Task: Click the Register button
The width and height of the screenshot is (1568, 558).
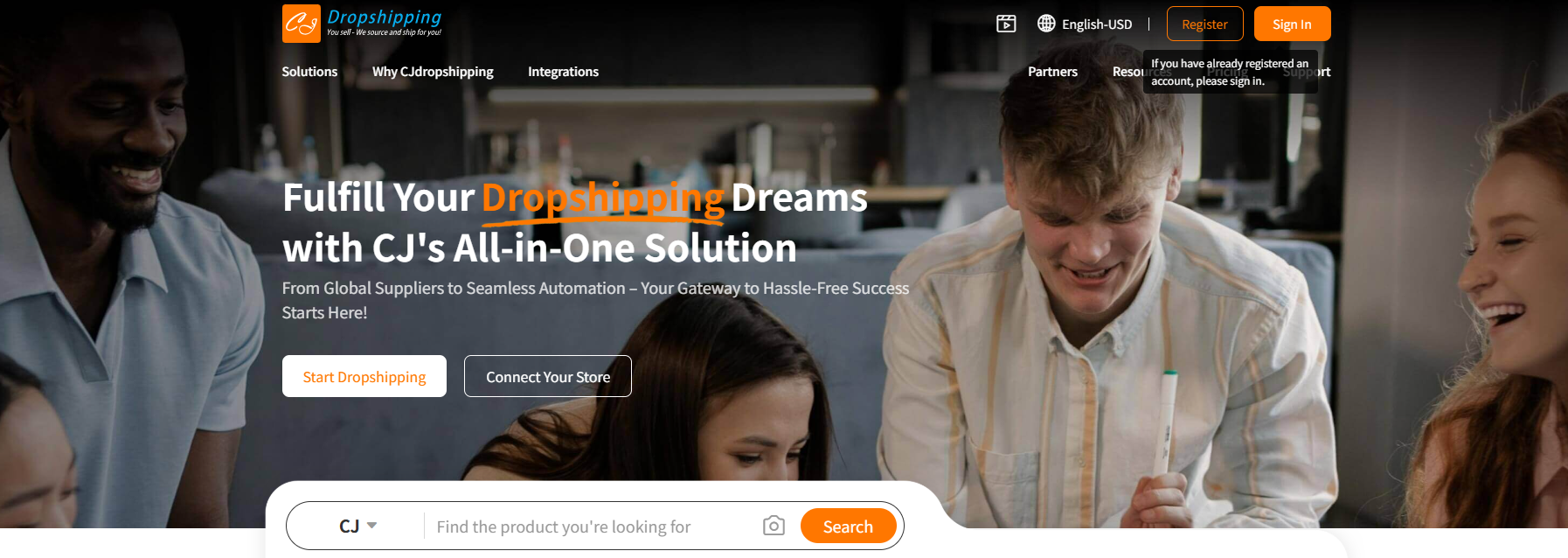Action: (x=1204, y=24)
